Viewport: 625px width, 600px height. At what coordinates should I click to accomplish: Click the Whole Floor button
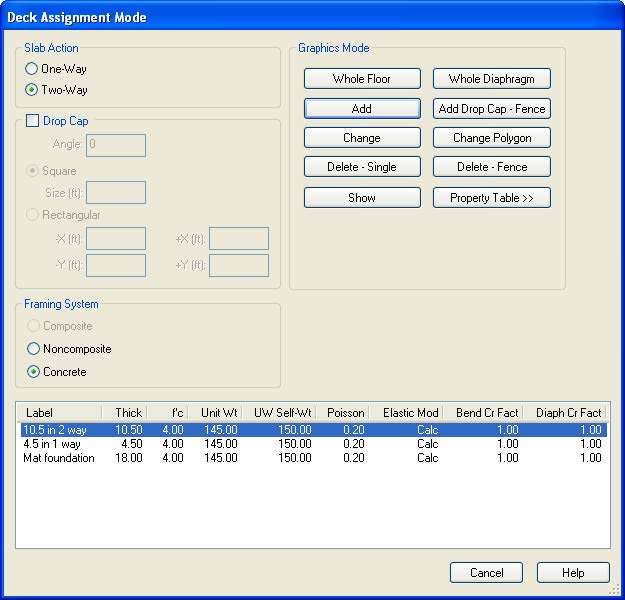pos(362,79)
